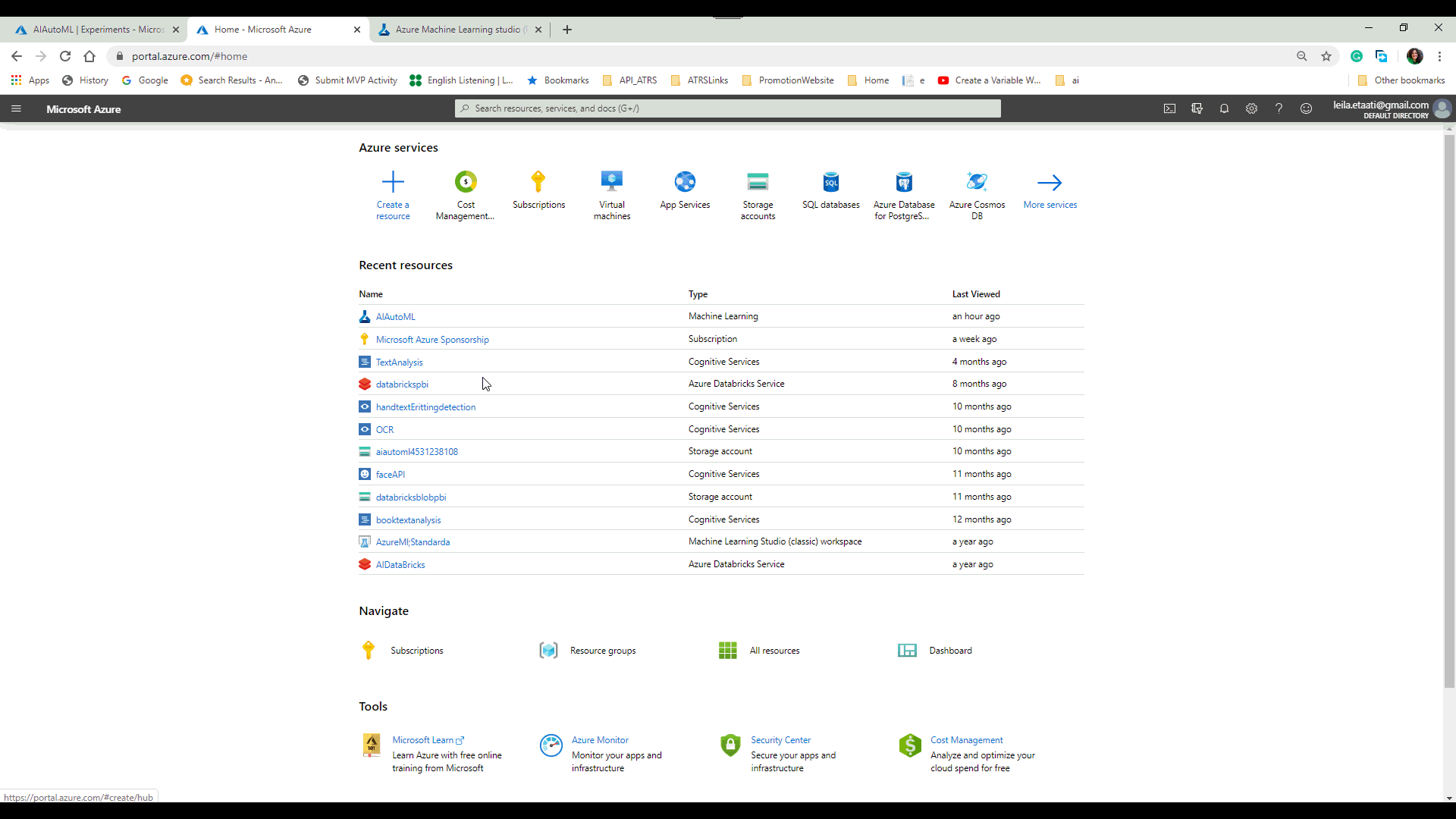
Task: Open the portal hamburger menu
Action: point(16,108)
